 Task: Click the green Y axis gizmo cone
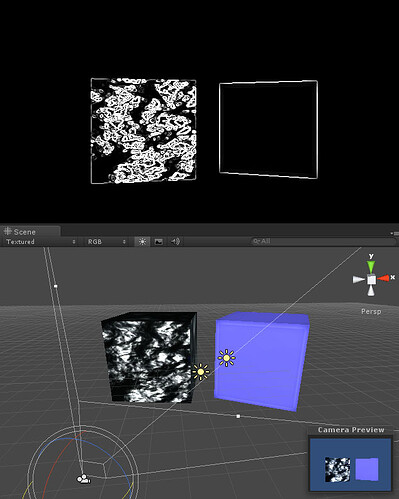(371, 266)
